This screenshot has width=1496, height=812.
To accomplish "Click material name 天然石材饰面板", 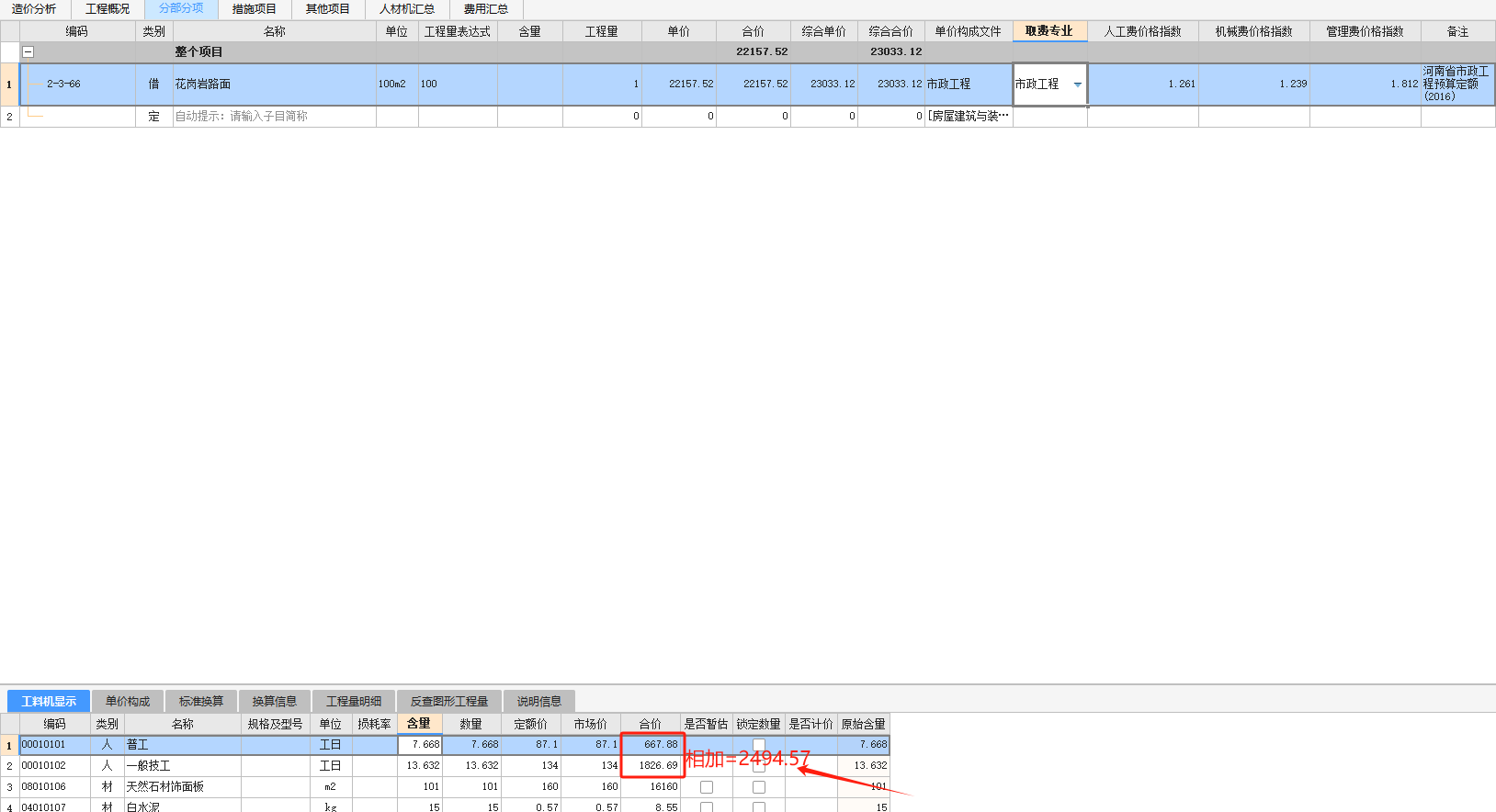I will coord(183,787).
